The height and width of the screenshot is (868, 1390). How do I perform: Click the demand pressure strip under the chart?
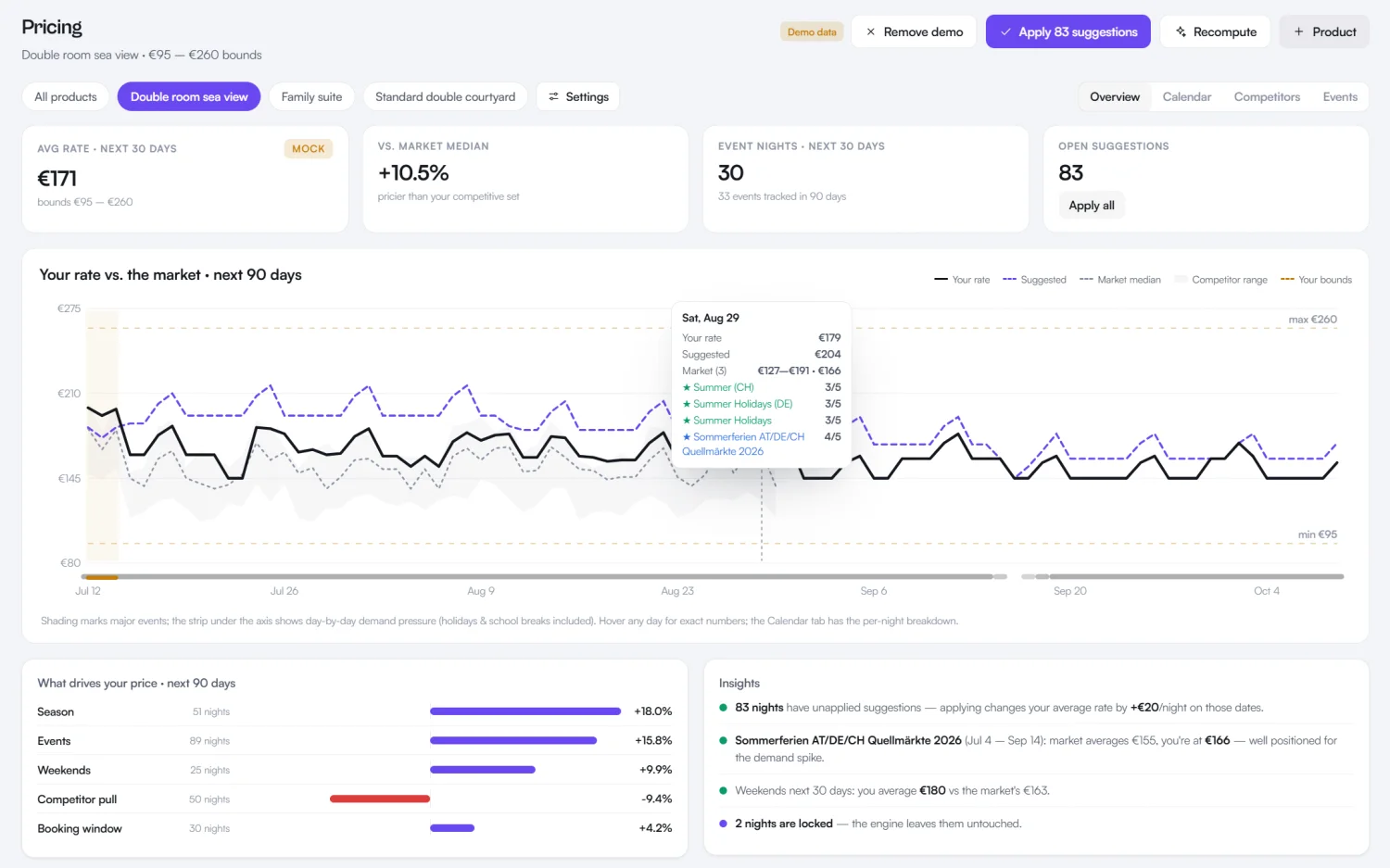point(714,576)
